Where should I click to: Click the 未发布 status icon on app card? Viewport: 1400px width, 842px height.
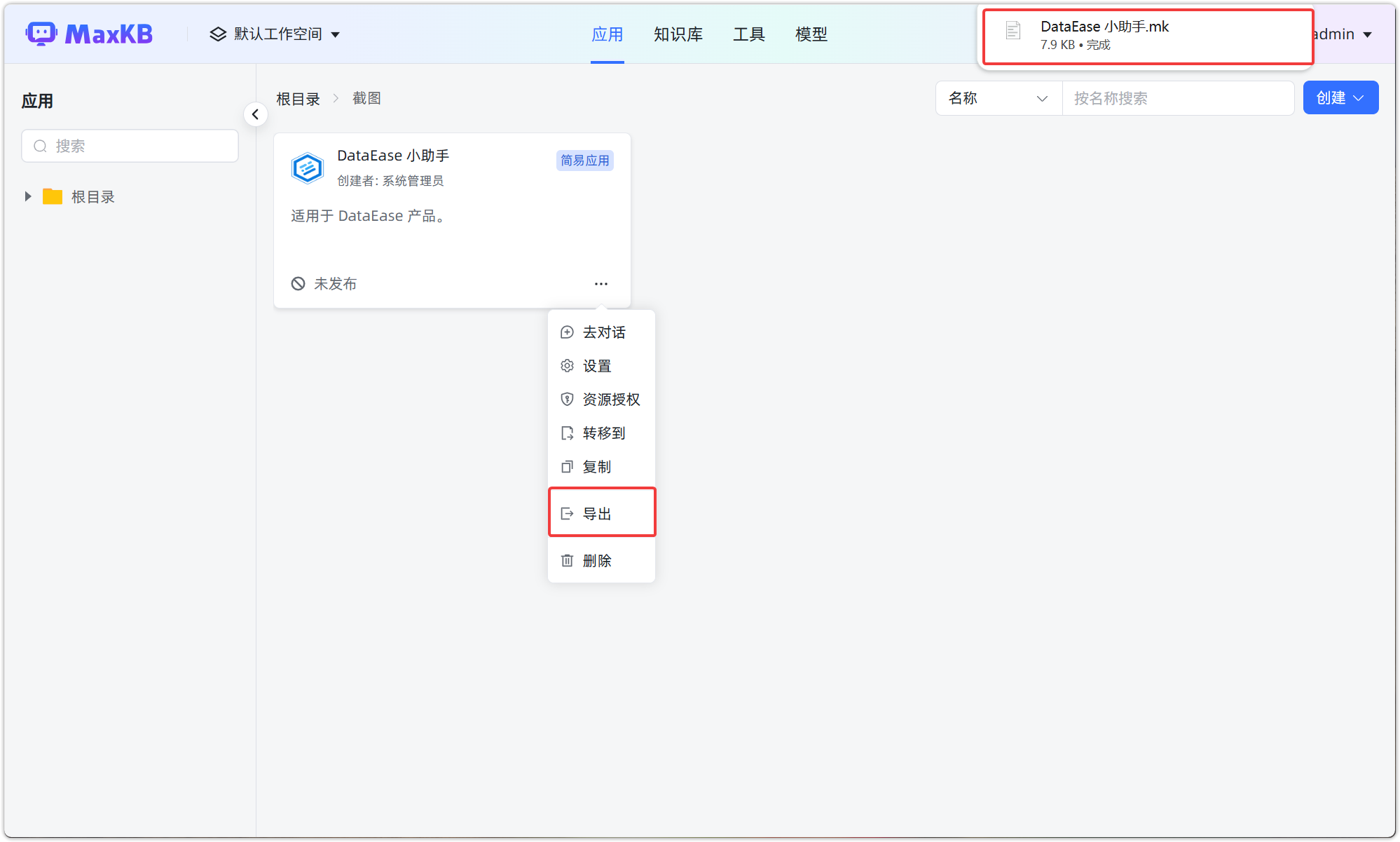(298, 283)
